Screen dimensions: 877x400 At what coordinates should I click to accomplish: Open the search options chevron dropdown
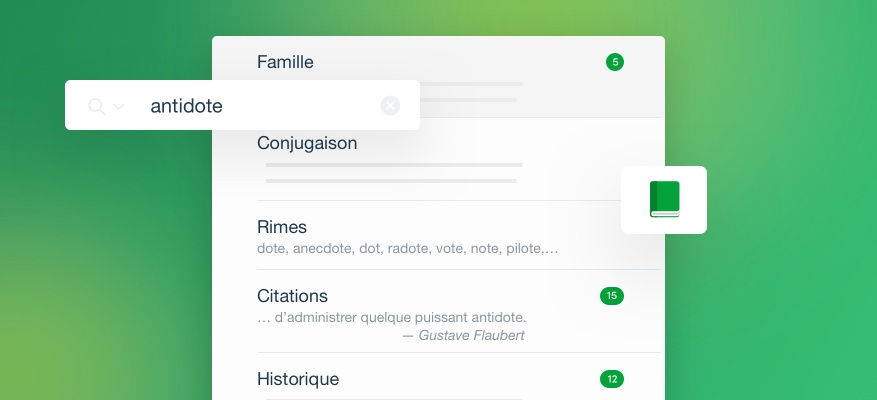point(119,107)
